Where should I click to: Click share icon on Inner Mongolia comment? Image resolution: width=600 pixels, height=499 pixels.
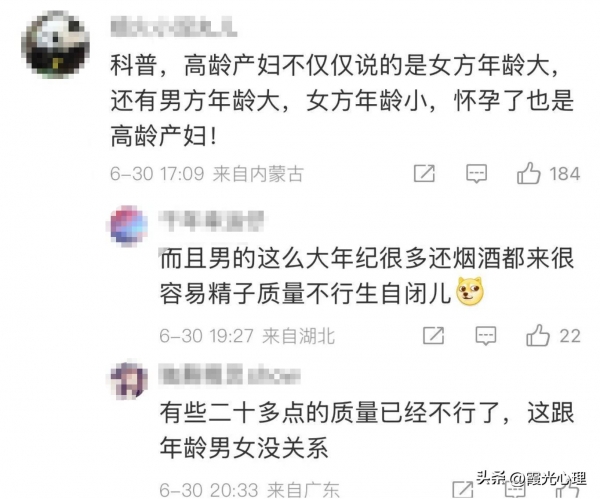[x=424, y=173]
